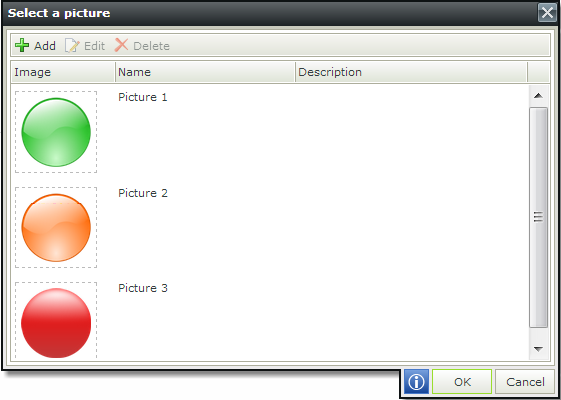
Task: Select the Picture 1 row name
Action: pyautogui.click(x=143, y=97)
